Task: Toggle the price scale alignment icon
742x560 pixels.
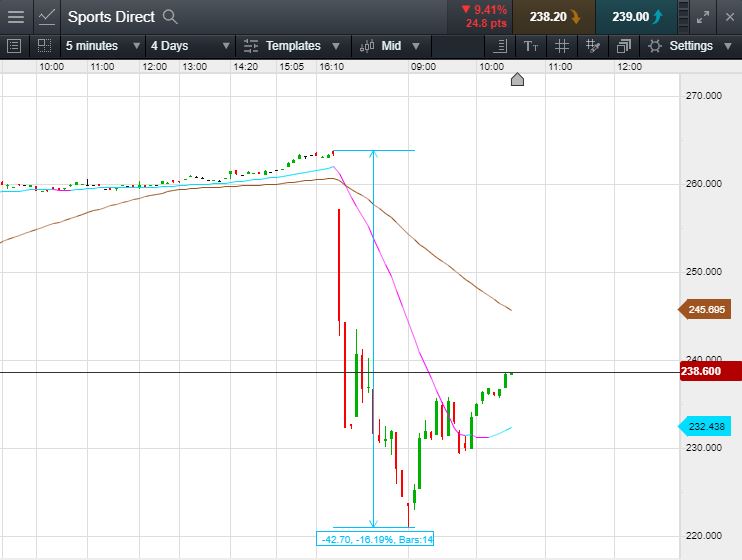Action: coord(500,46)
